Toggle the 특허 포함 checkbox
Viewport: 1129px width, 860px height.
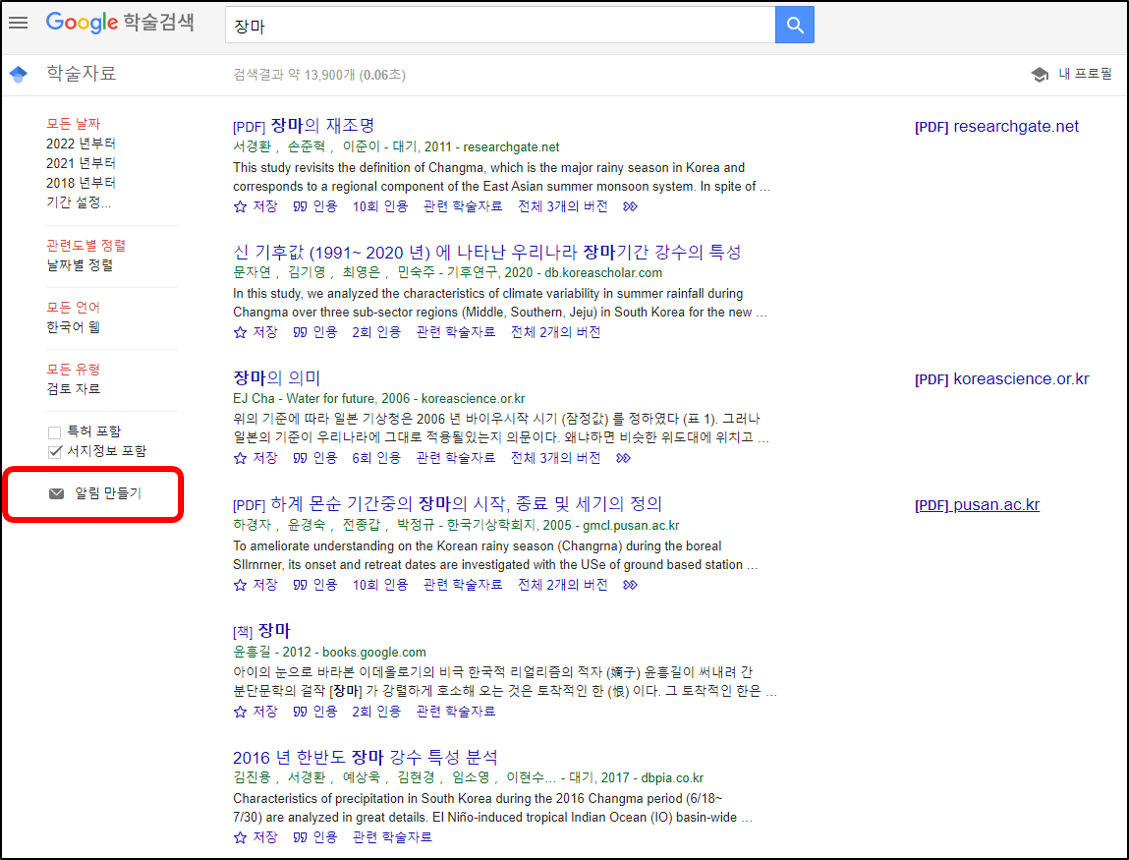(x=54, y=432)
